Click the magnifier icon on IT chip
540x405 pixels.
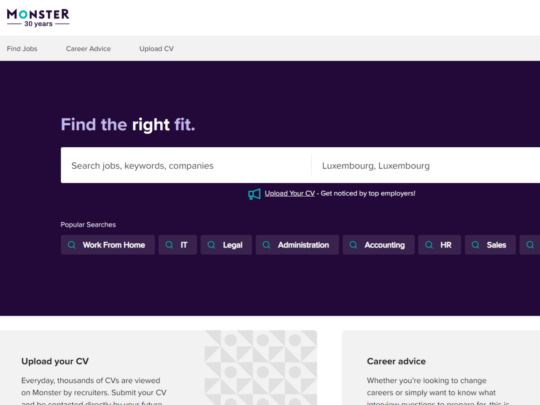click(169, 245)
